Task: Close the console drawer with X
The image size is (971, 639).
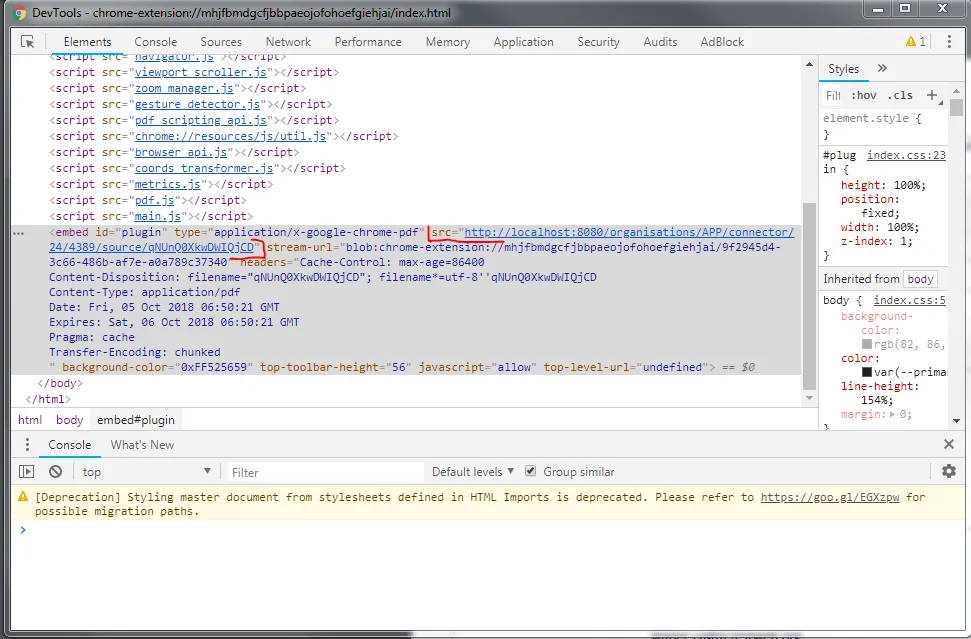Action: 949,444
